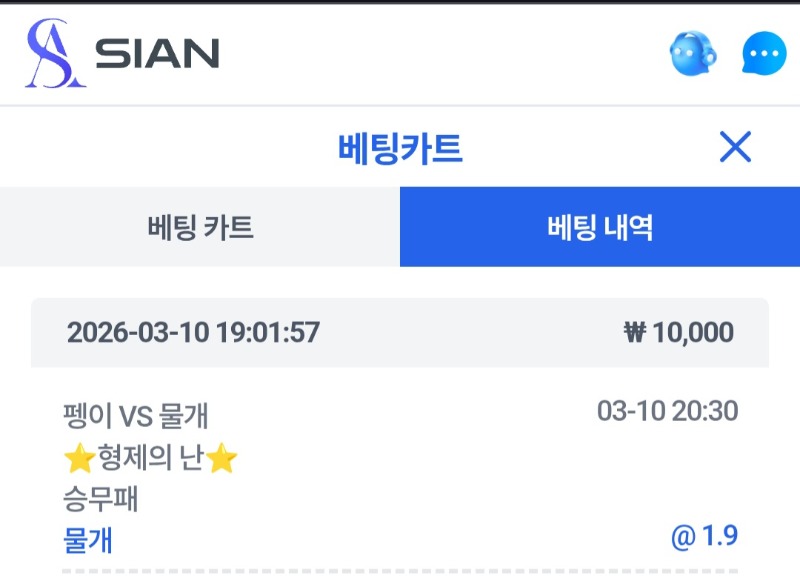Click the won symbol beside 10,000

(635, 332)
